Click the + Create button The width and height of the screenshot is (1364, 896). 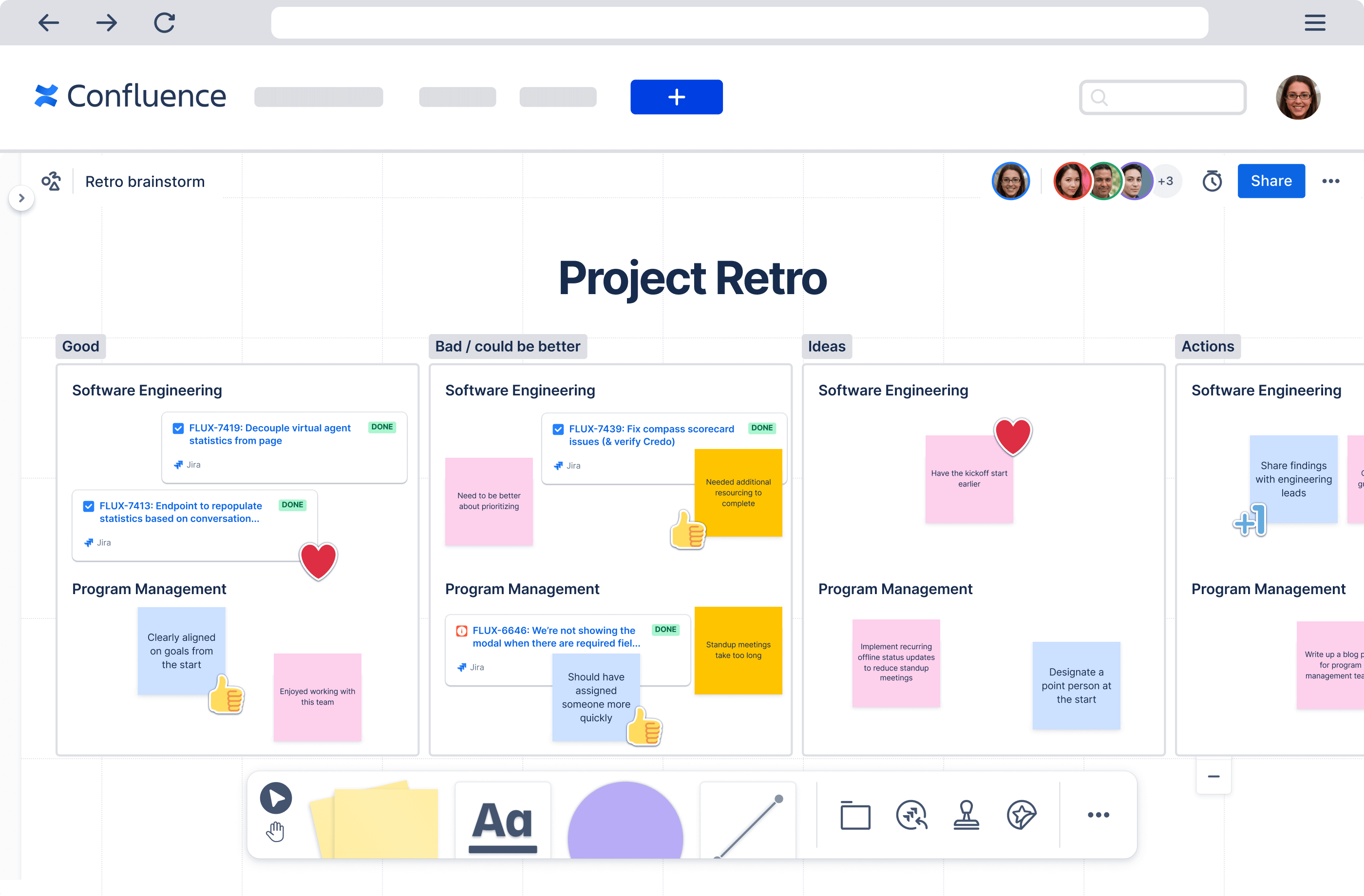click(677, 96)
